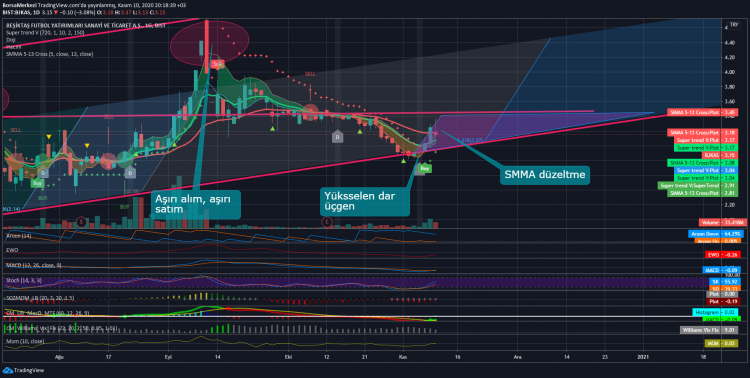Click the 2021 year label on time axis
750x378 pixels.
(644, 357)
